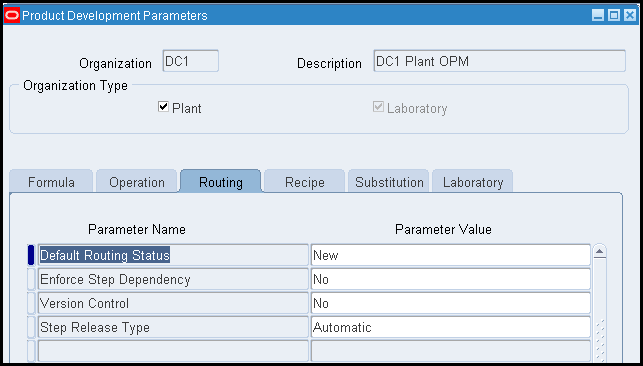The image size is (643, 366).
Task: Click the empty parameter name field below Step Release Type
Action: (173, 351)
